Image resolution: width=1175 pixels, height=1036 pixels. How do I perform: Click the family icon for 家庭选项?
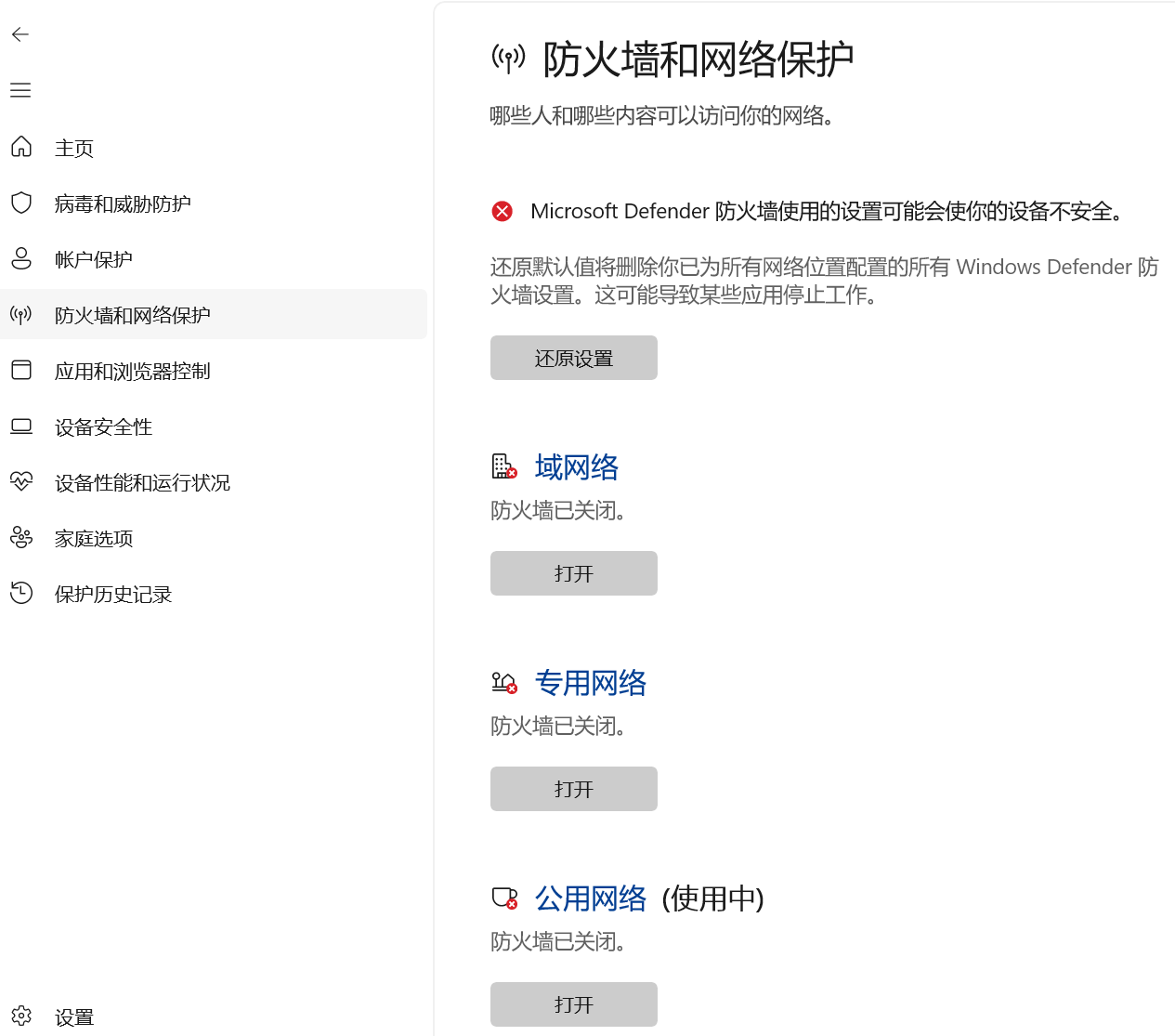(21, 537)
